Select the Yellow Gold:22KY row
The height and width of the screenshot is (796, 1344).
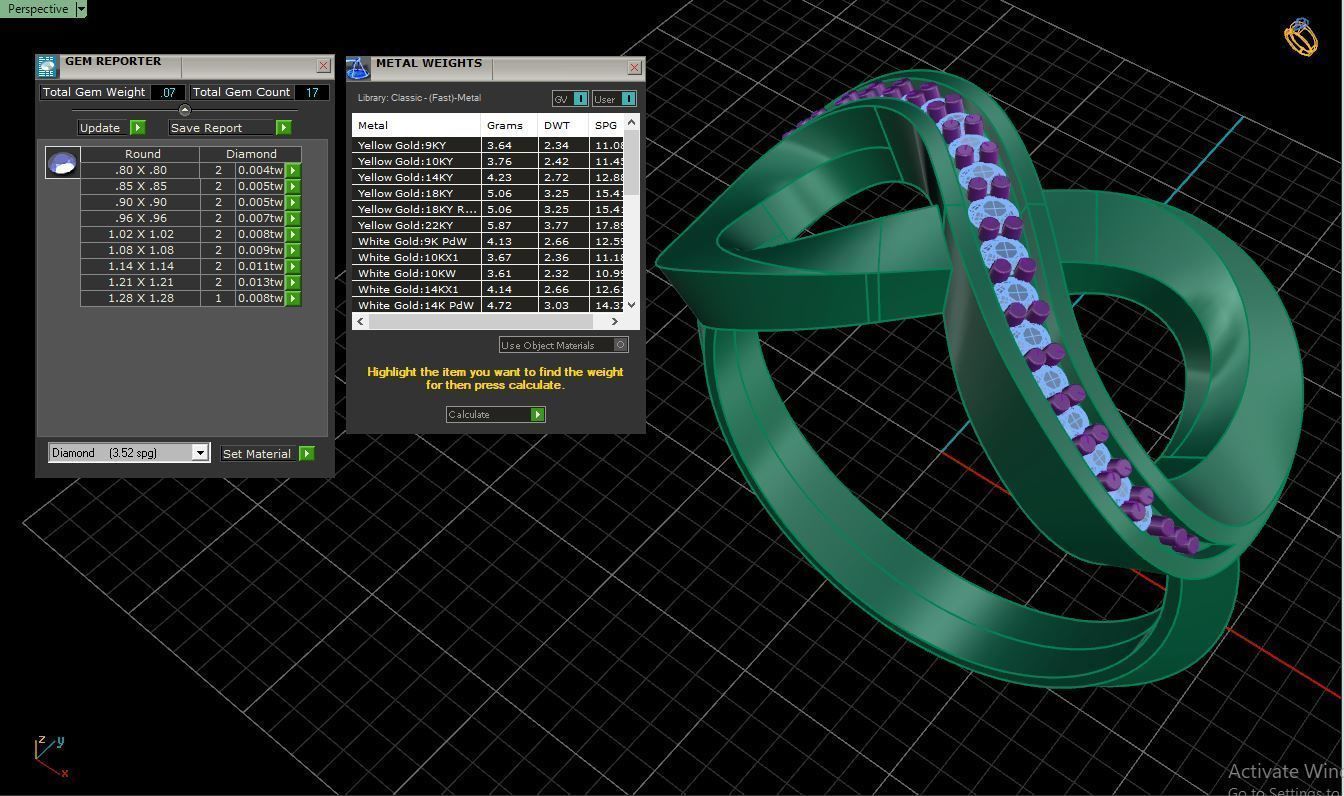coord(488,226)
